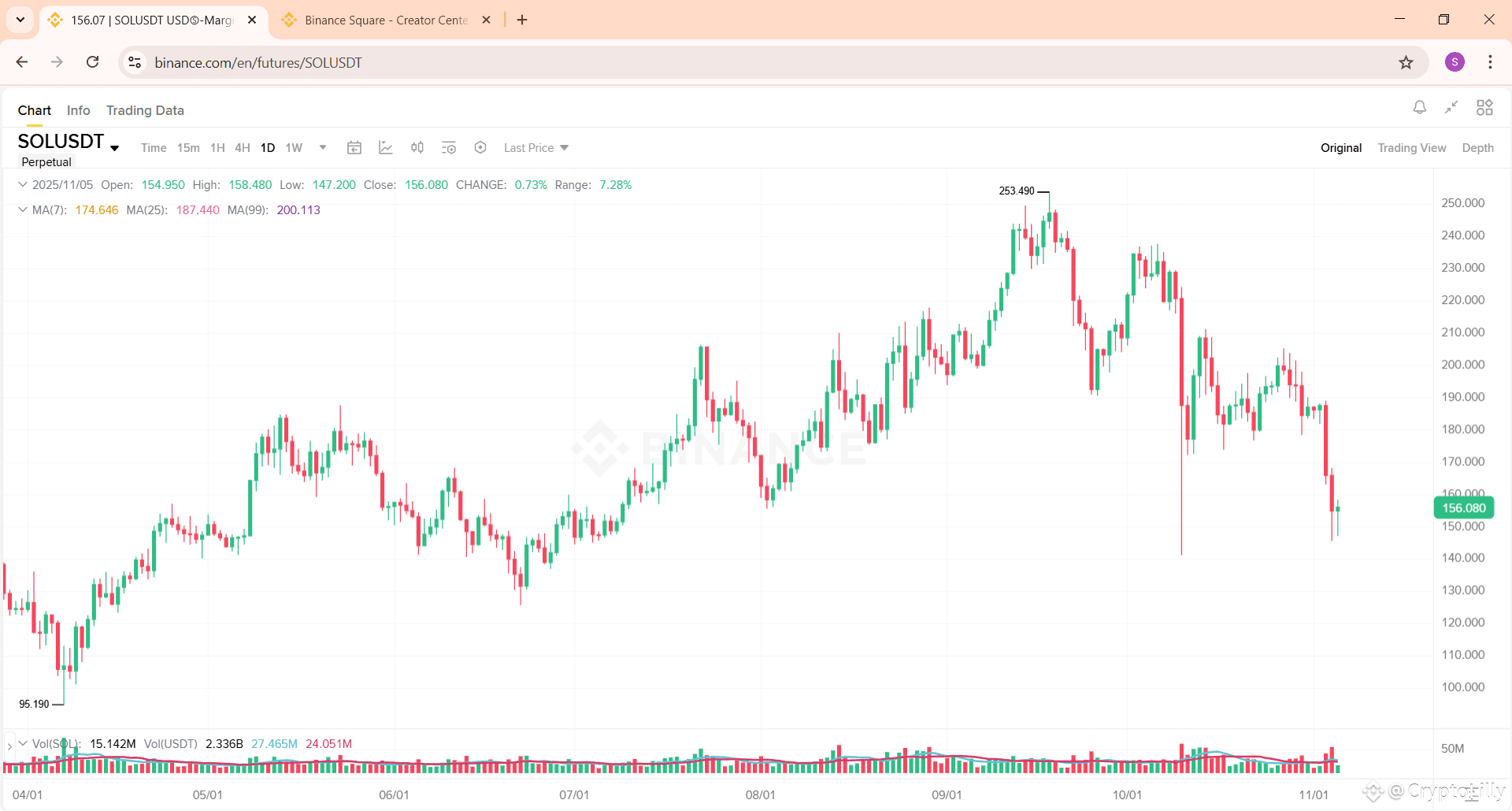Click the 06/01 date axis label
1512x811 pixels.
(394, 794)
